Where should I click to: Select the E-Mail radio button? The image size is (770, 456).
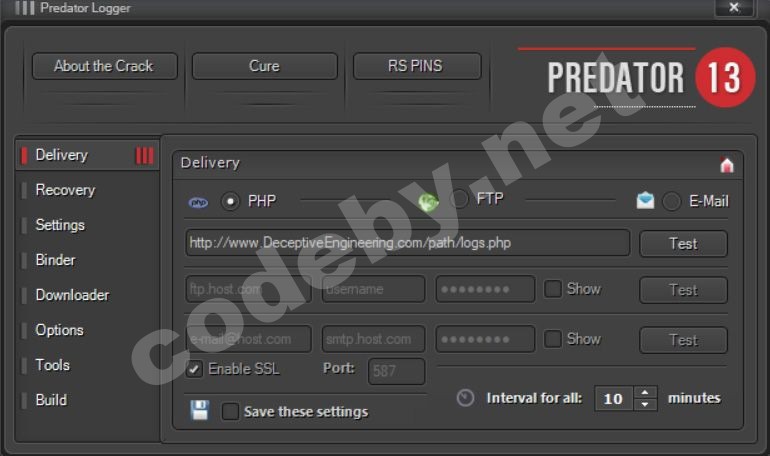(671, 201)
